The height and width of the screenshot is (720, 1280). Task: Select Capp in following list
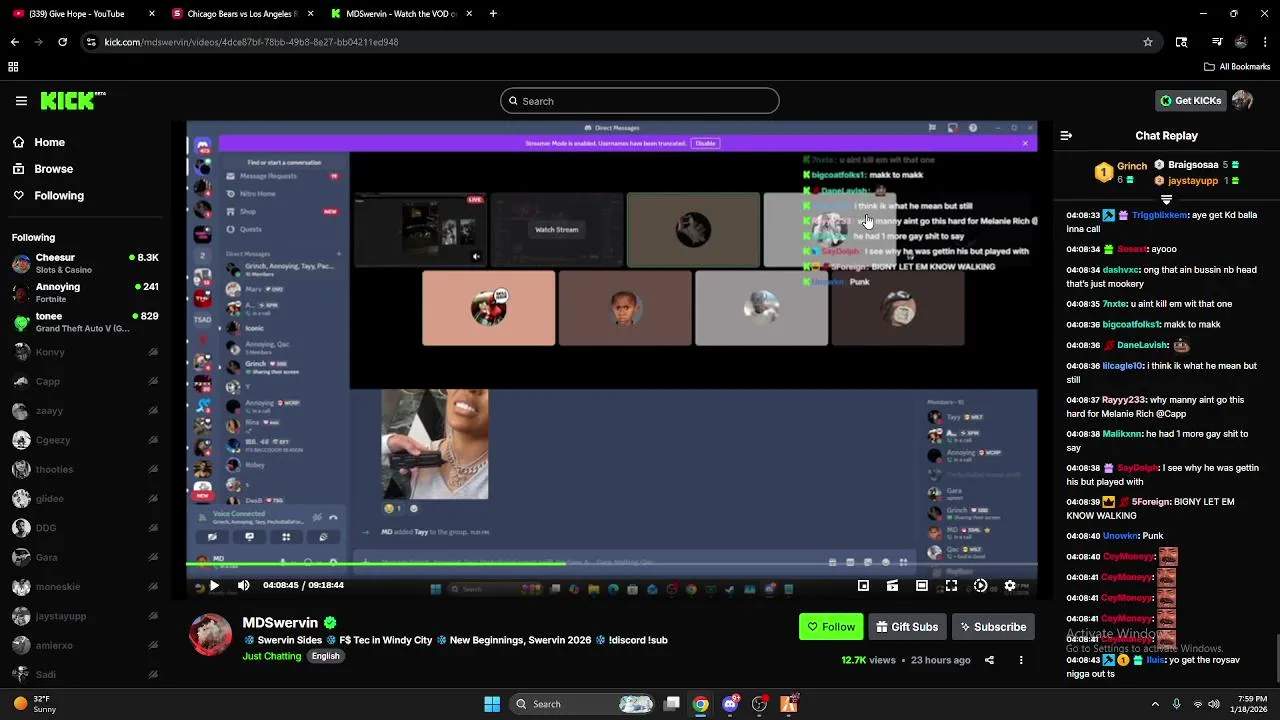click(x=85, y=381)
